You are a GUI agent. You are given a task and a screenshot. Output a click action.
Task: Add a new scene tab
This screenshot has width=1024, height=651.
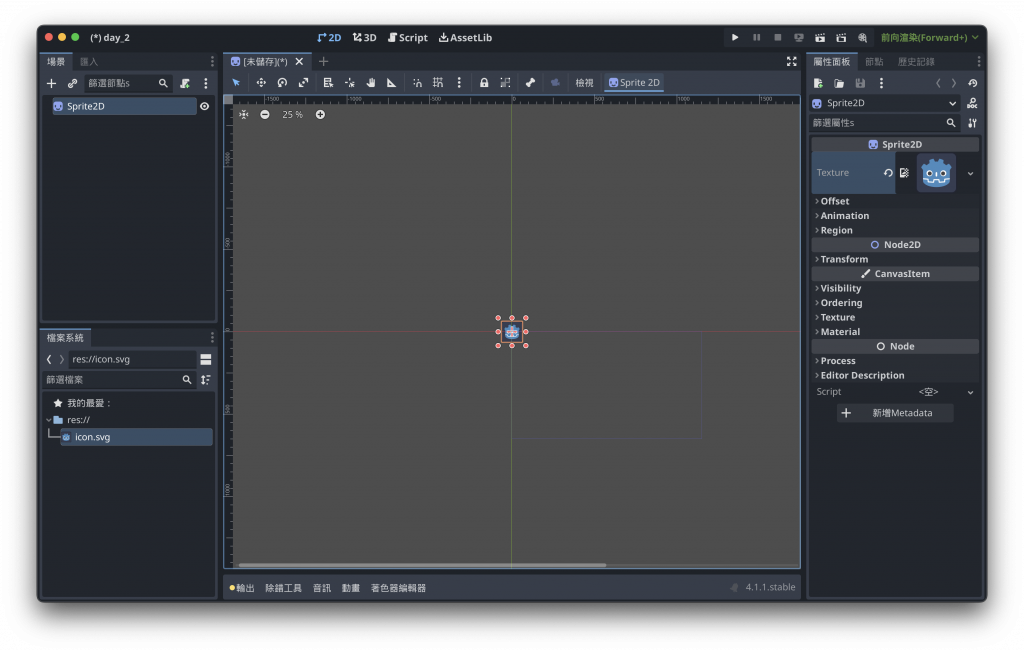tap(323, 61)
